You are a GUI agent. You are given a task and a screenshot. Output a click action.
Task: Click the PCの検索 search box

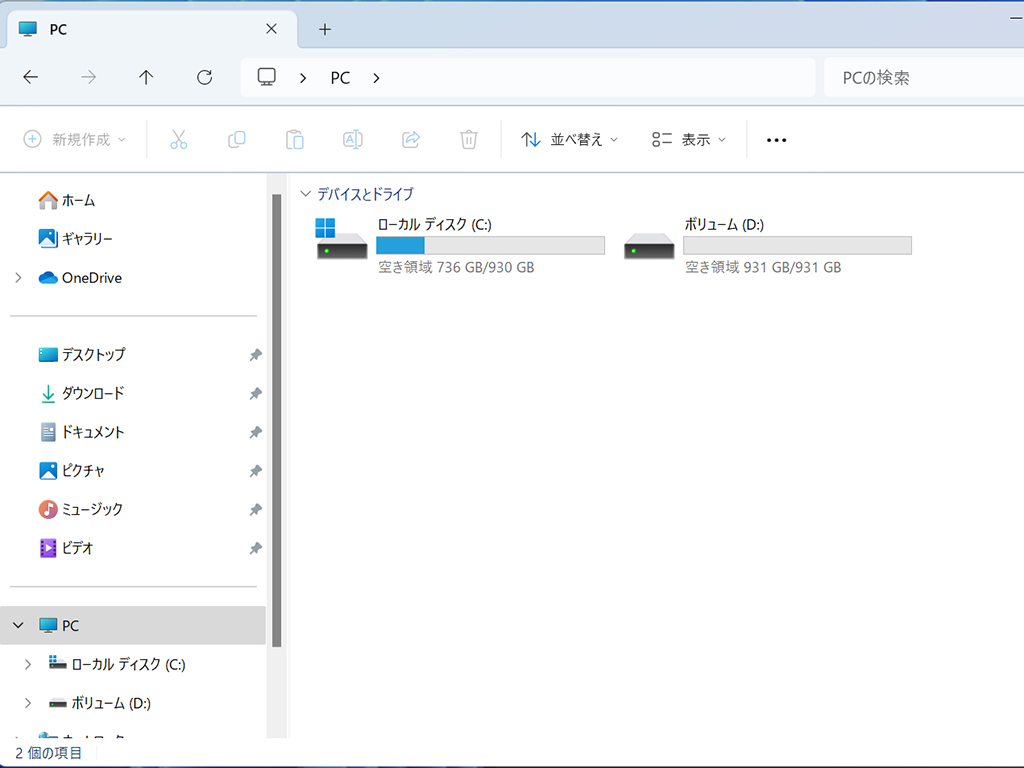coord(923,78)
